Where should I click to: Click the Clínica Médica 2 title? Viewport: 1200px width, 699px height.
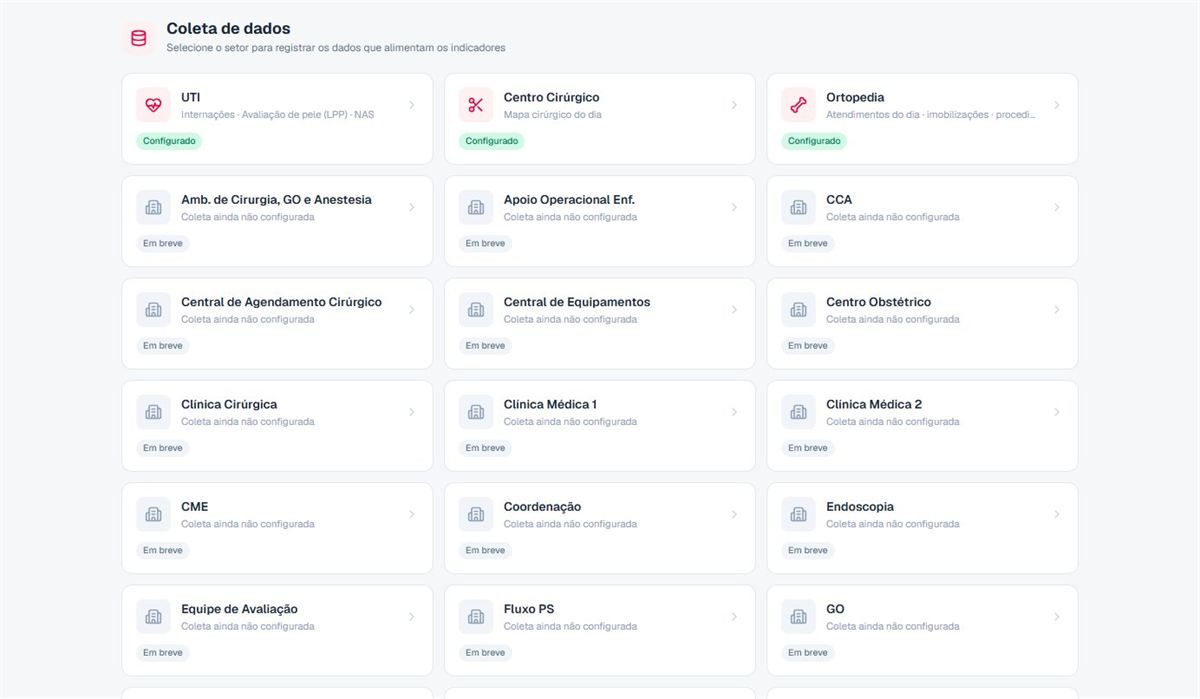[x=874, y=404]
